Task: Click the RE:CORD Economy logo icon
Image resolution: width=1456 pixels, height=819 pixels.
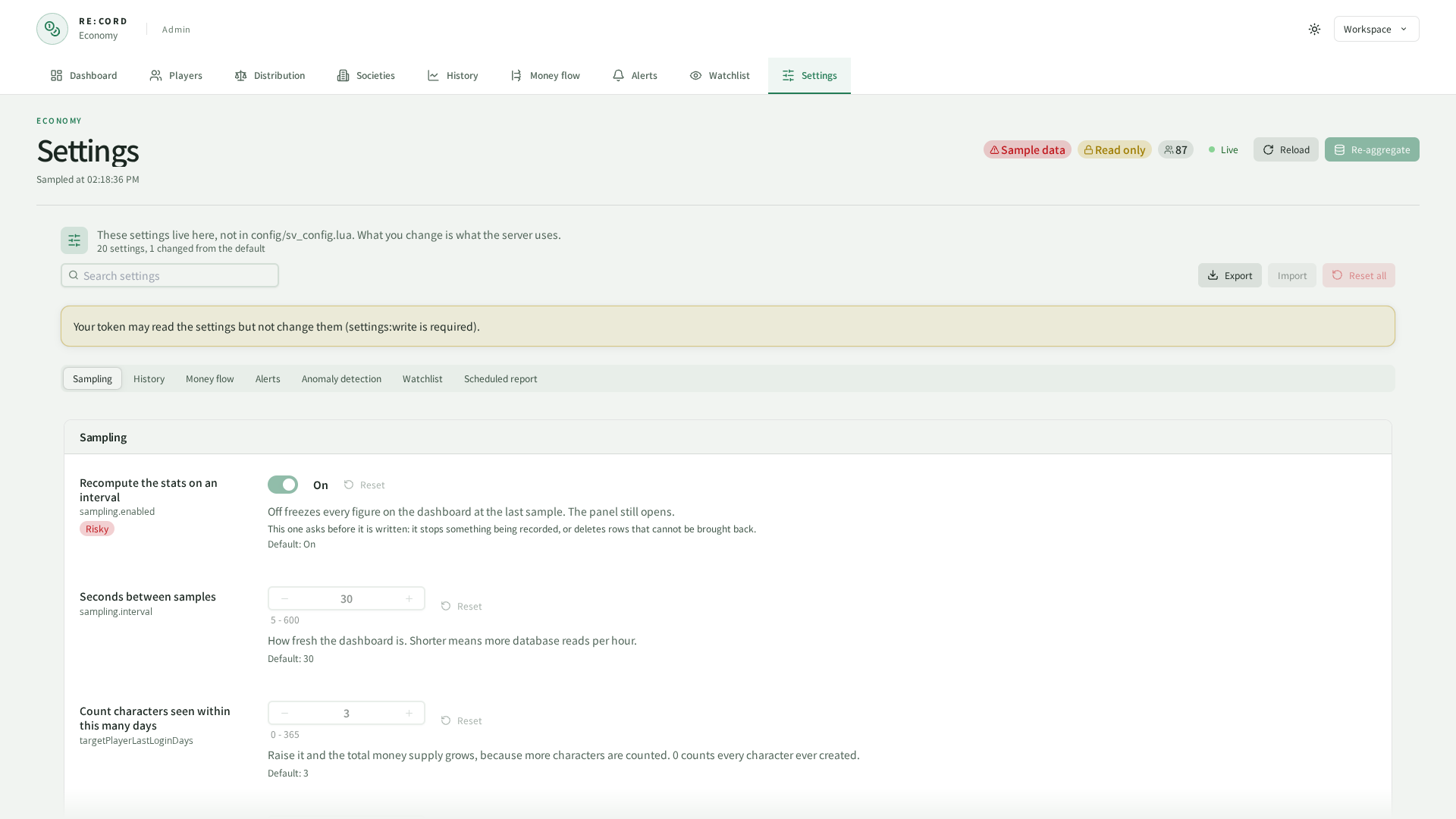Action: [x=52, y=29]
